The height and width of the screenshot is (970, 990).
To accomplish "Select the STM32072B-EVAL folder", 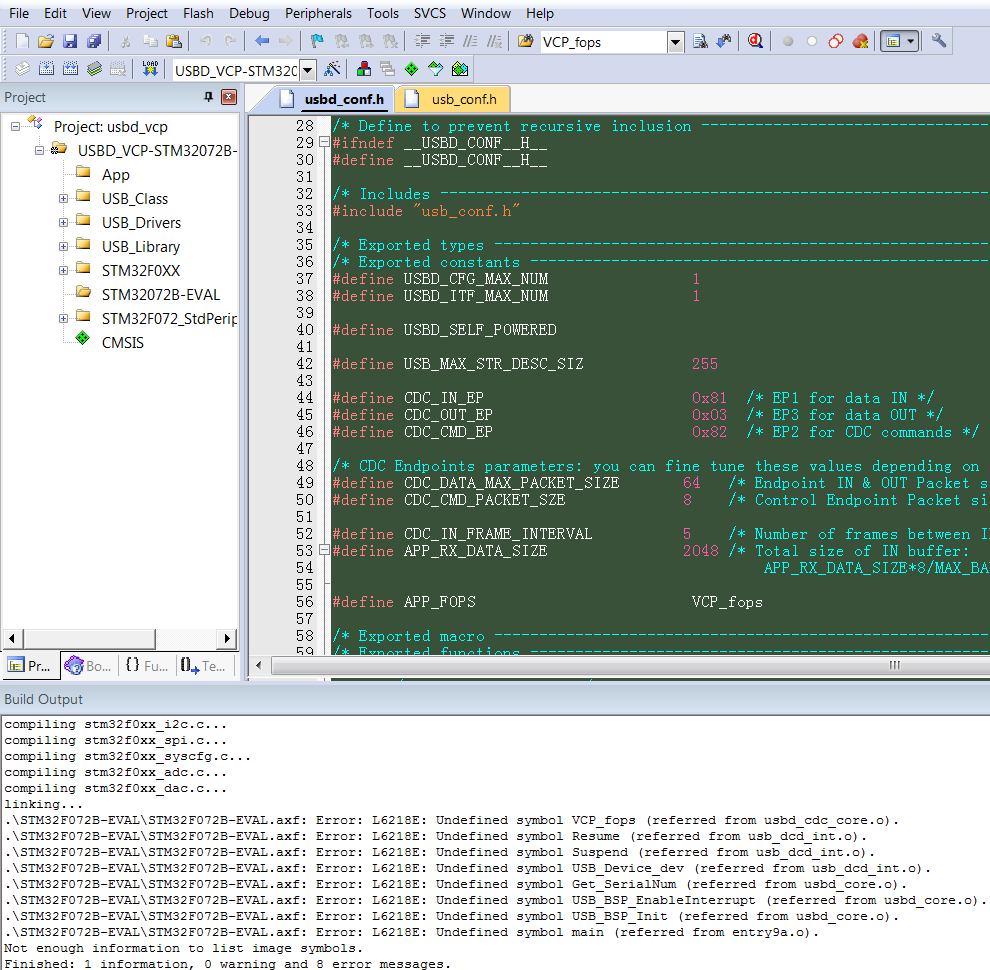I will pyautogui.click(x=160, y=294).
